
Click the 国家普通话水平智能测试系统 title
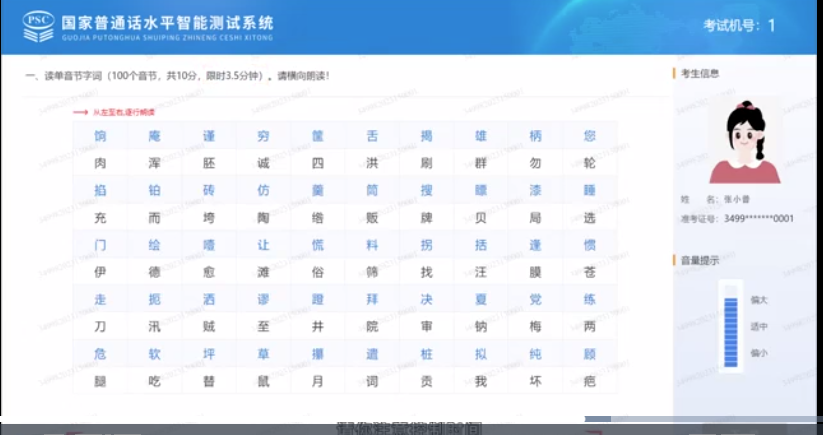[x=166, y=22]
